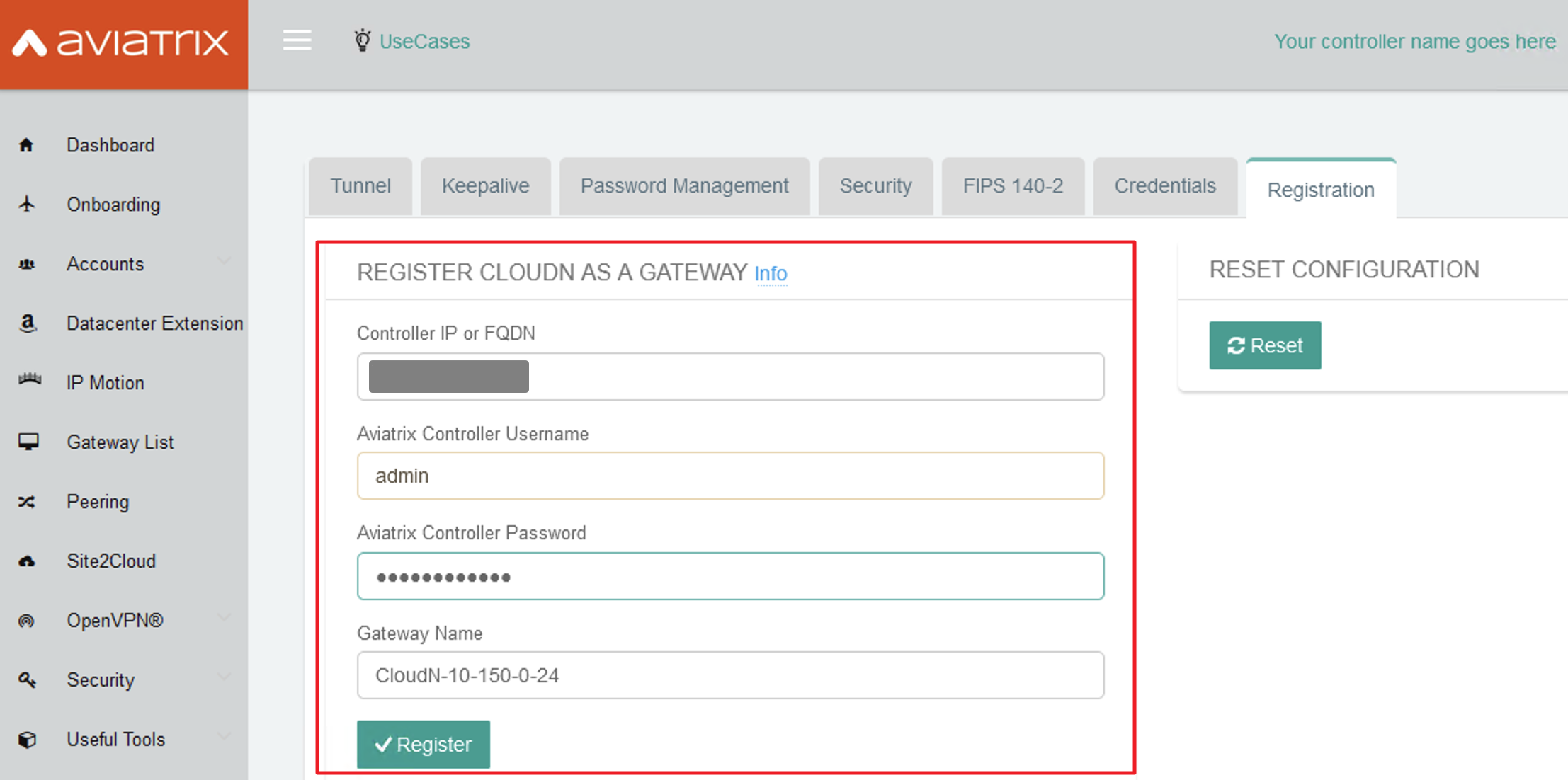The image size is (1568, 780).
Task: Click the Peering sidebar icon
Action: pos(26,501)
